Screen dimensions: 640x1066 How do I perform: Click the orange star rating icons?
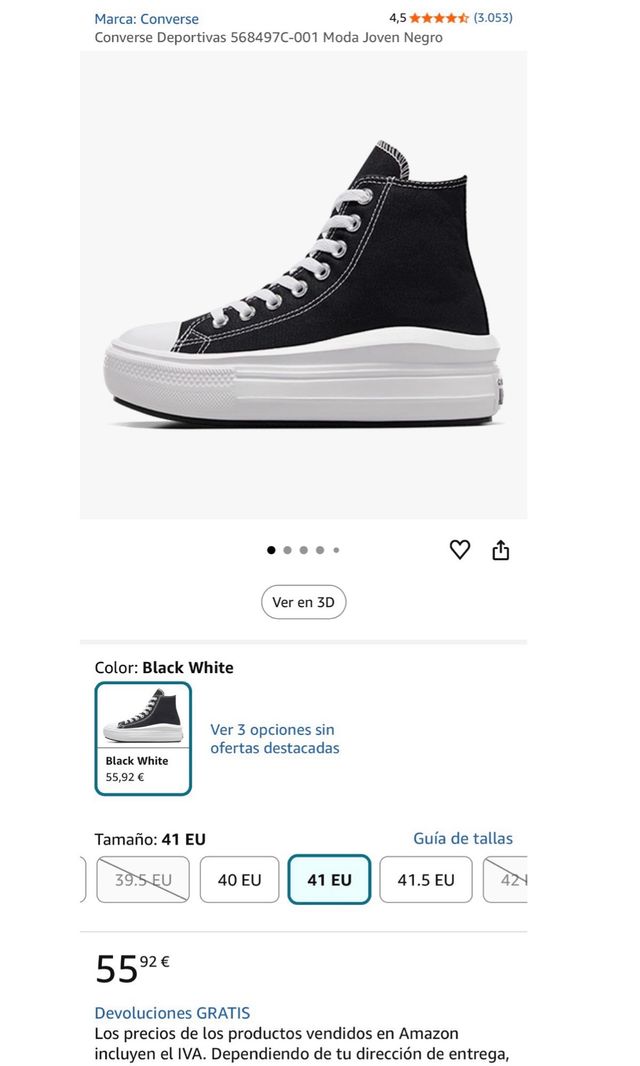[442, 17]
